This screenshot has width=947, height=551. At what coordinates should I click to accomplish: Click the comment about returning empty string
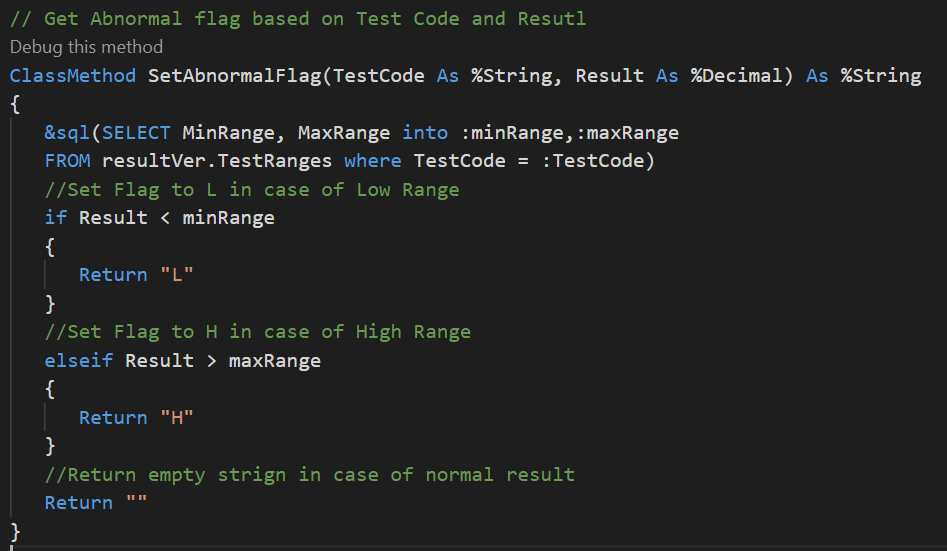[310, 474]
